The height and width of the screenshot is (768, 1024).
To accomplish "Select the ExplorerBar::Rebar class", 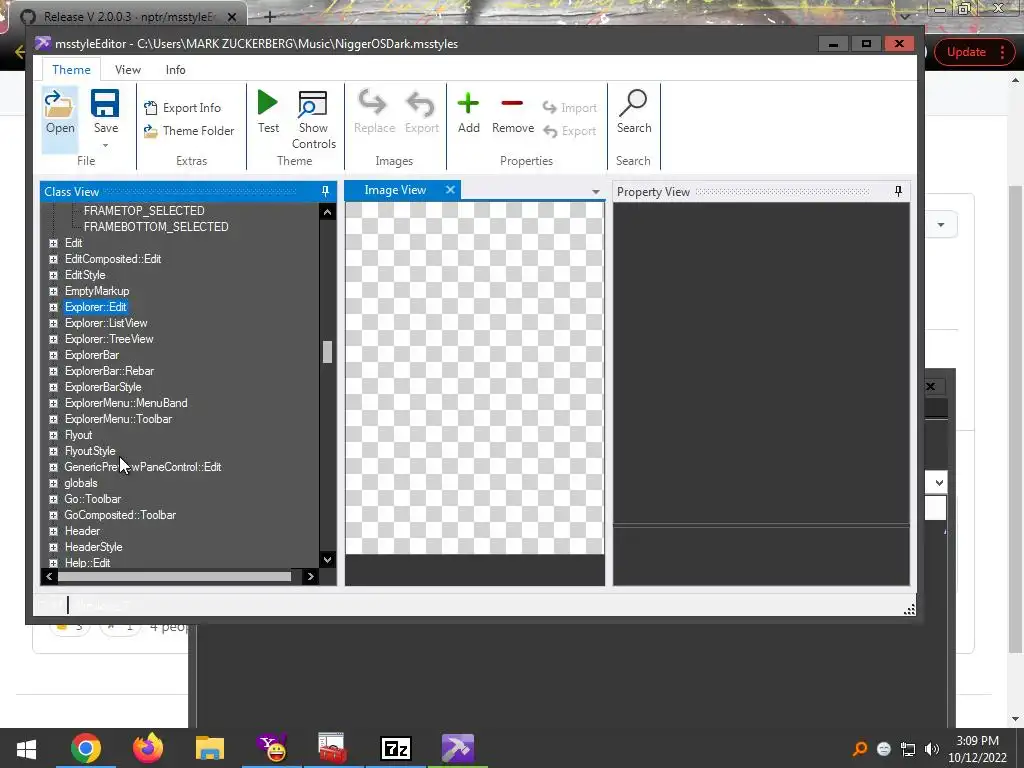I will (109, 371).
